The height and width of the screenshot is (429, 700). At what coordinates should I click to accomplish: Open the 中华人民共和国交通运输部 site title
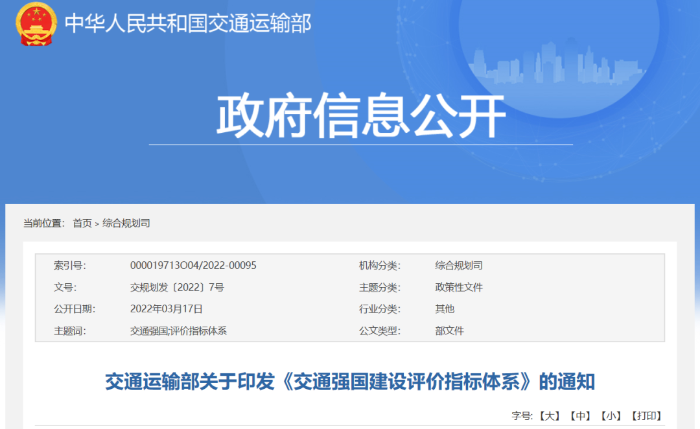click(x=187, y=24)
